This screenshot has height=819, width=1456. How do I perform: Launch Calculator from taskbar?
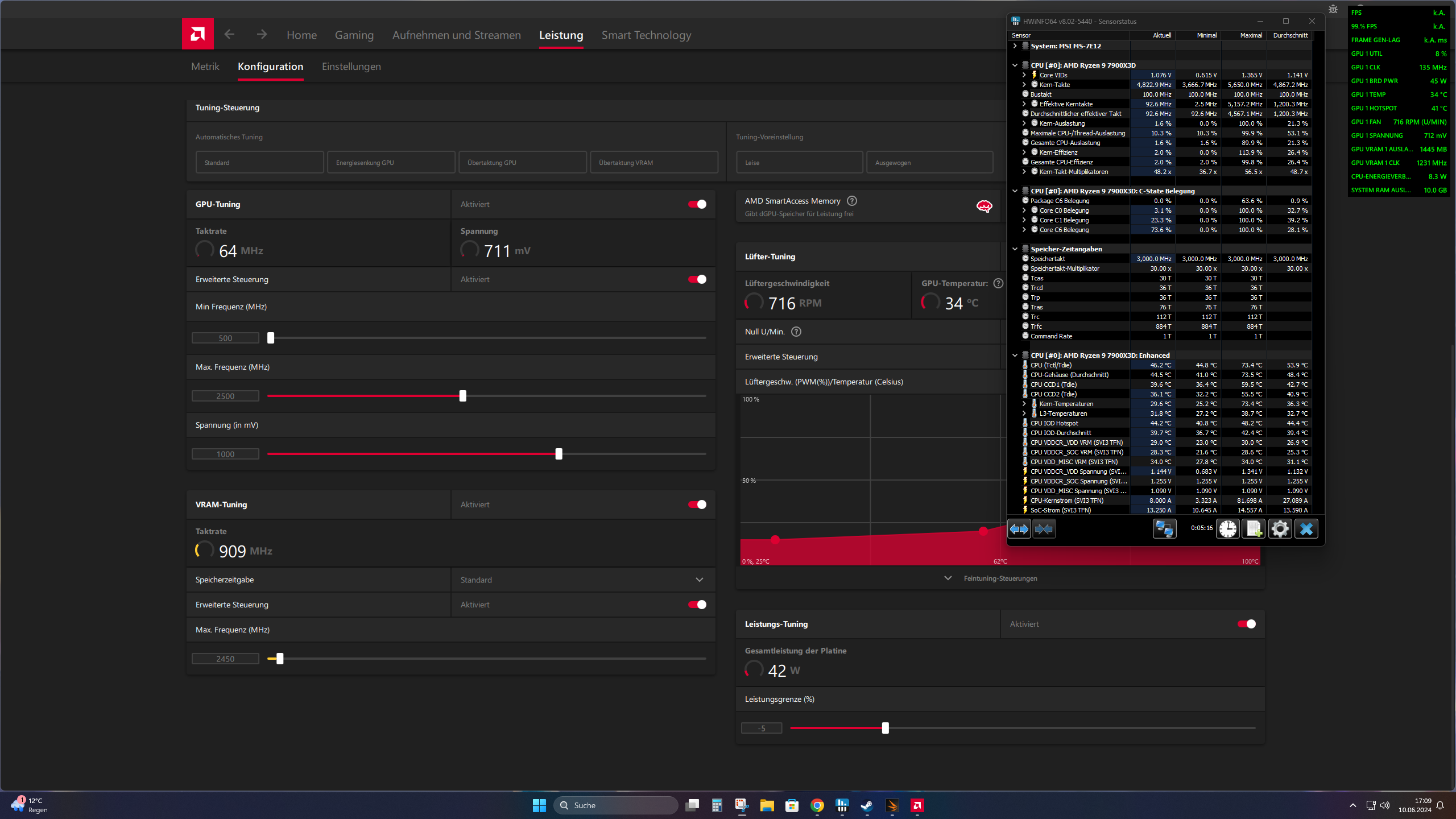point(717,805)
